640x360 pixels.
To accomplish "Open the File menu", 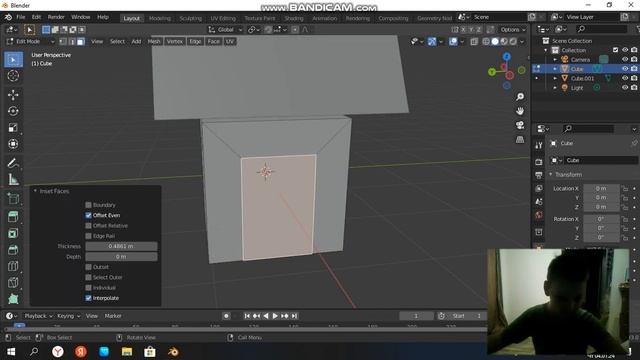I will (20, 17).
